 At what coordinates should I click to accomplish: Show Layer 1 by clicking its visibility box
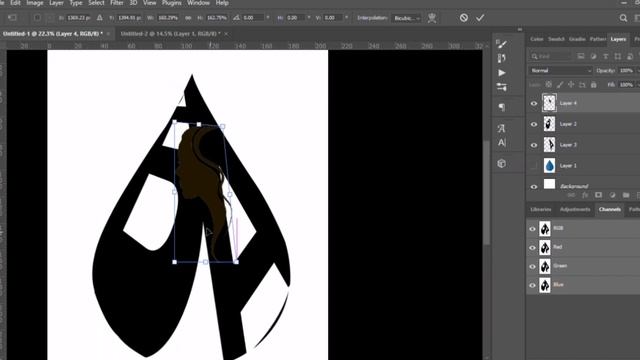534,166
